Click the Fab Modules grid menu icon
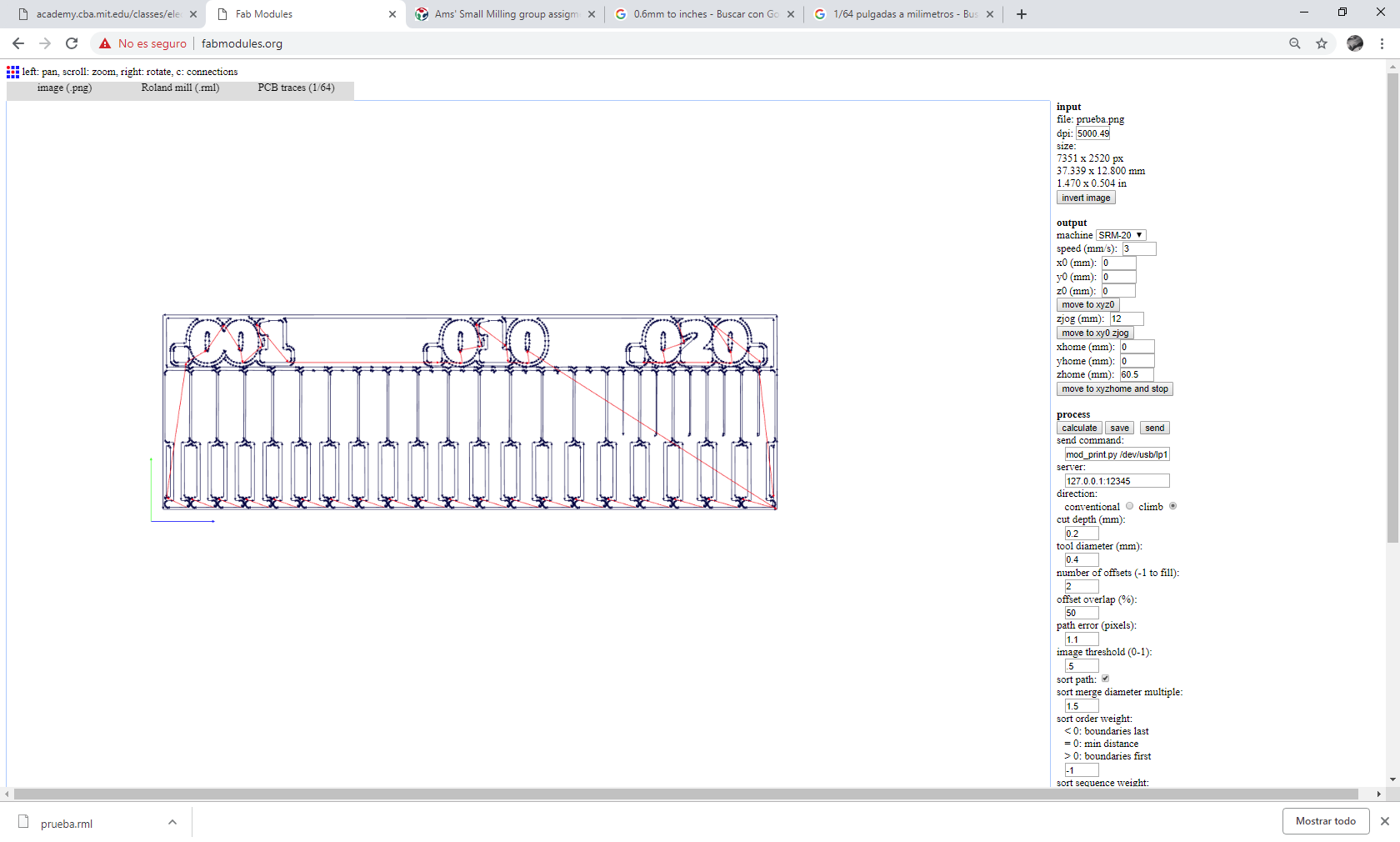This screenshot has width=1400, height=842. pos(12,73)
